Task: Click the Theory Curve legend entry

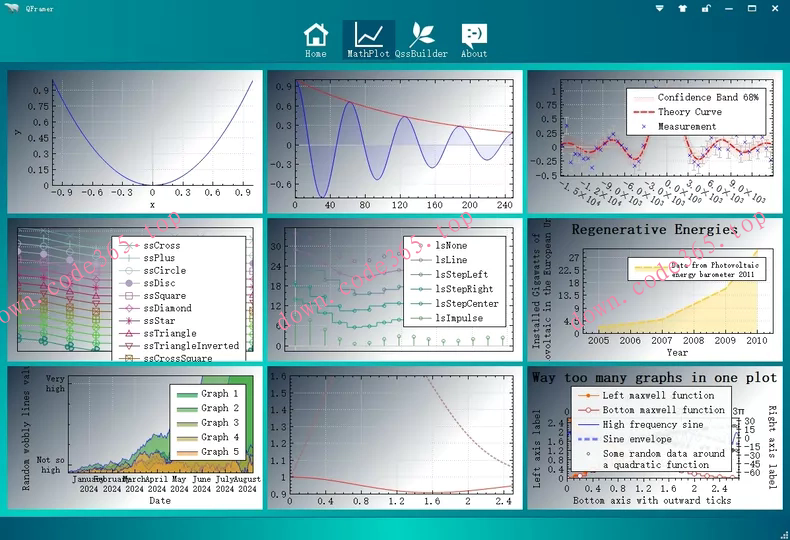Action: [689, 112]
